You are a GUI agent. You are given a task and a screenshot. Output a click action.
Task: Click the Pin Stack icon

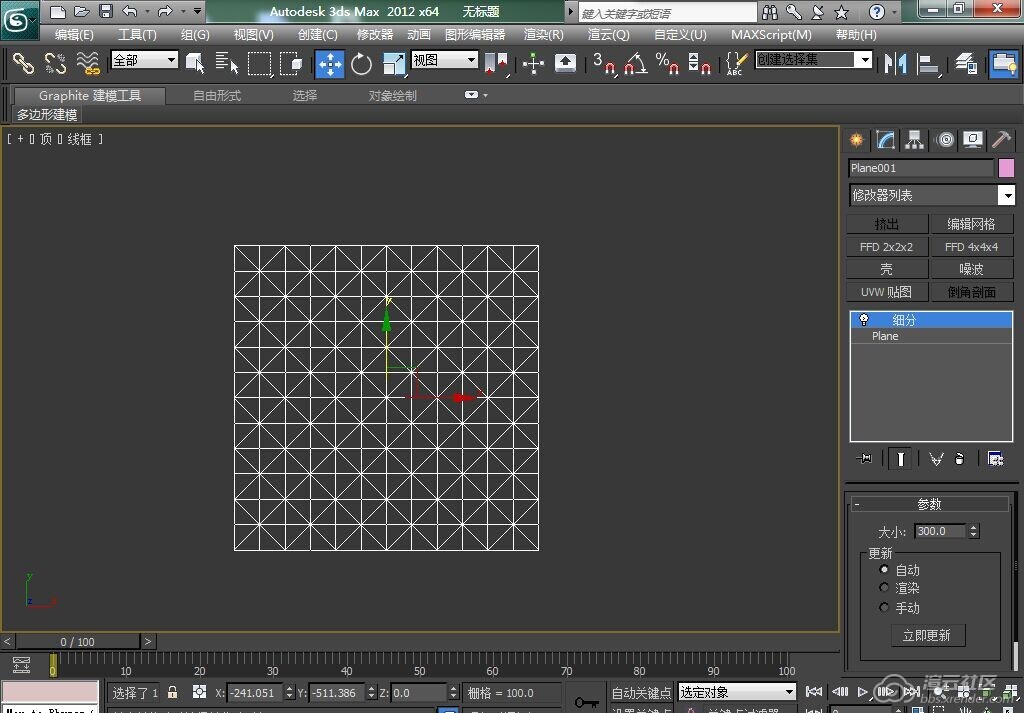coord(865,458)
